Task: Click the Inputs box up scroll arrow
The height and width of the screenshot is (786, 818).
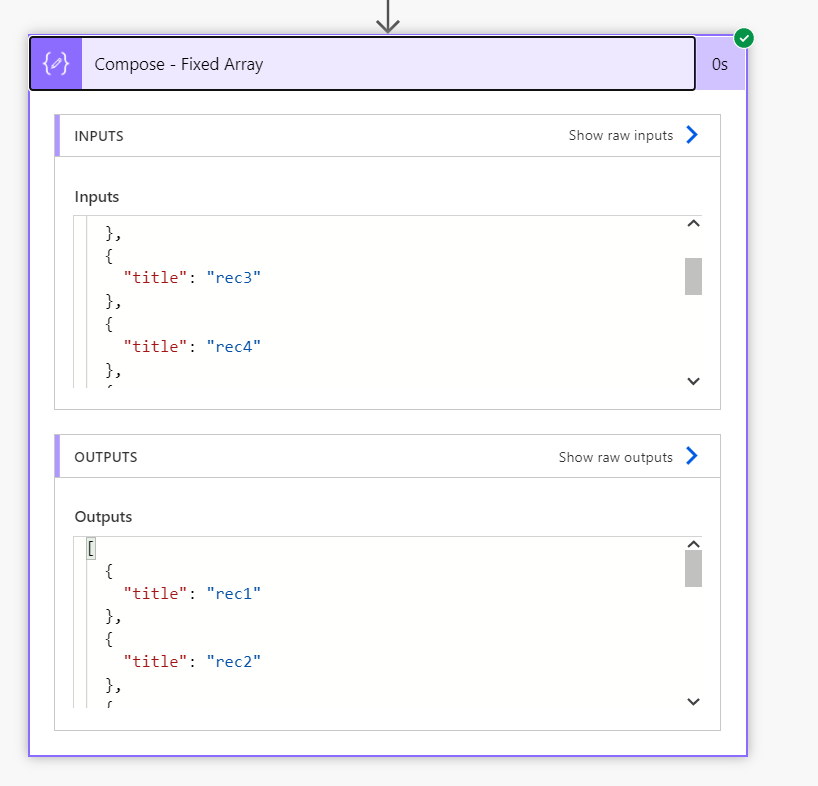Action: [693, 224]
